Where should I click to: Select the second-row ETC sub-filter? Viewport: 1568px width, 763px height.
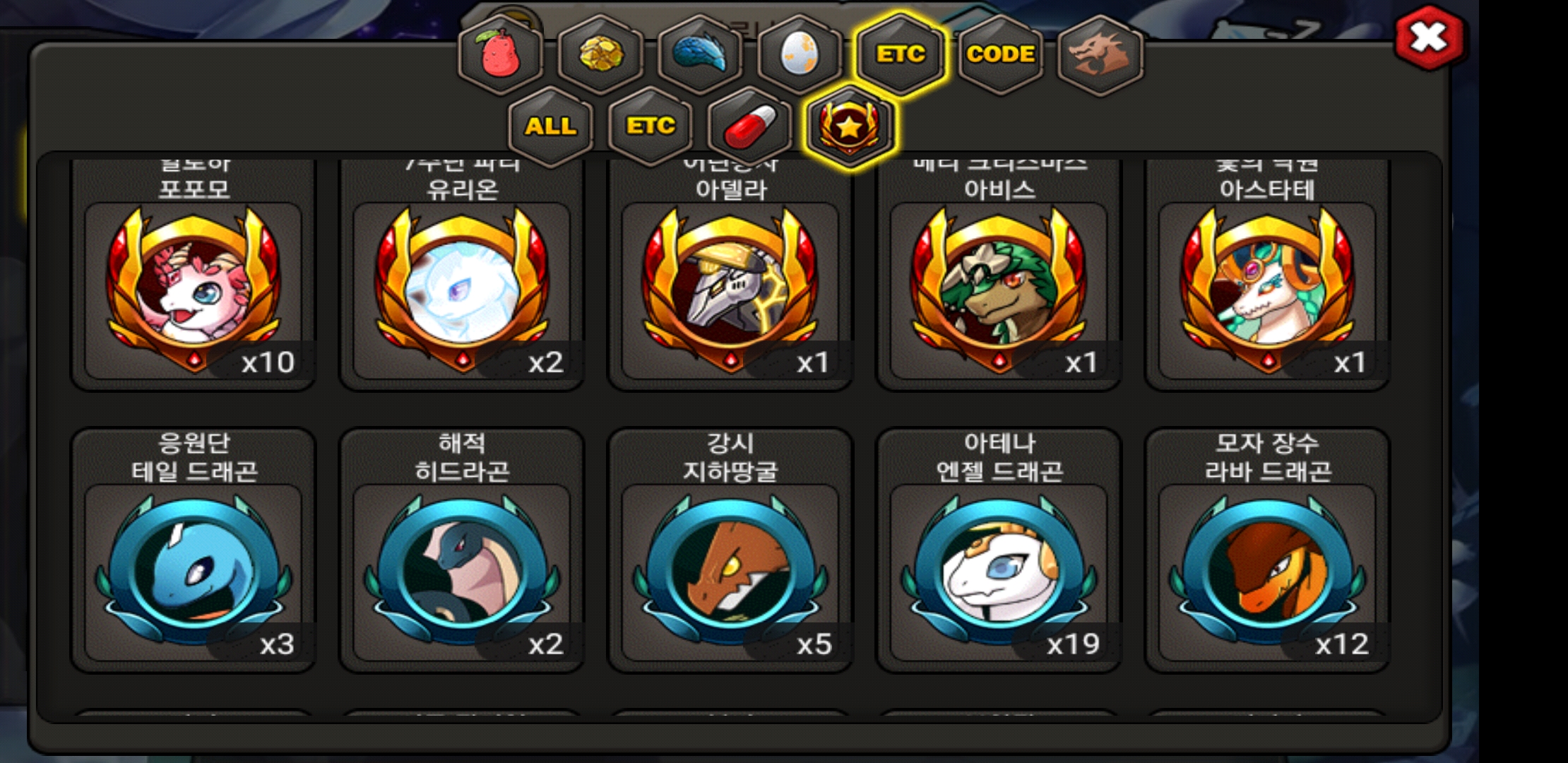pos(650,126)
